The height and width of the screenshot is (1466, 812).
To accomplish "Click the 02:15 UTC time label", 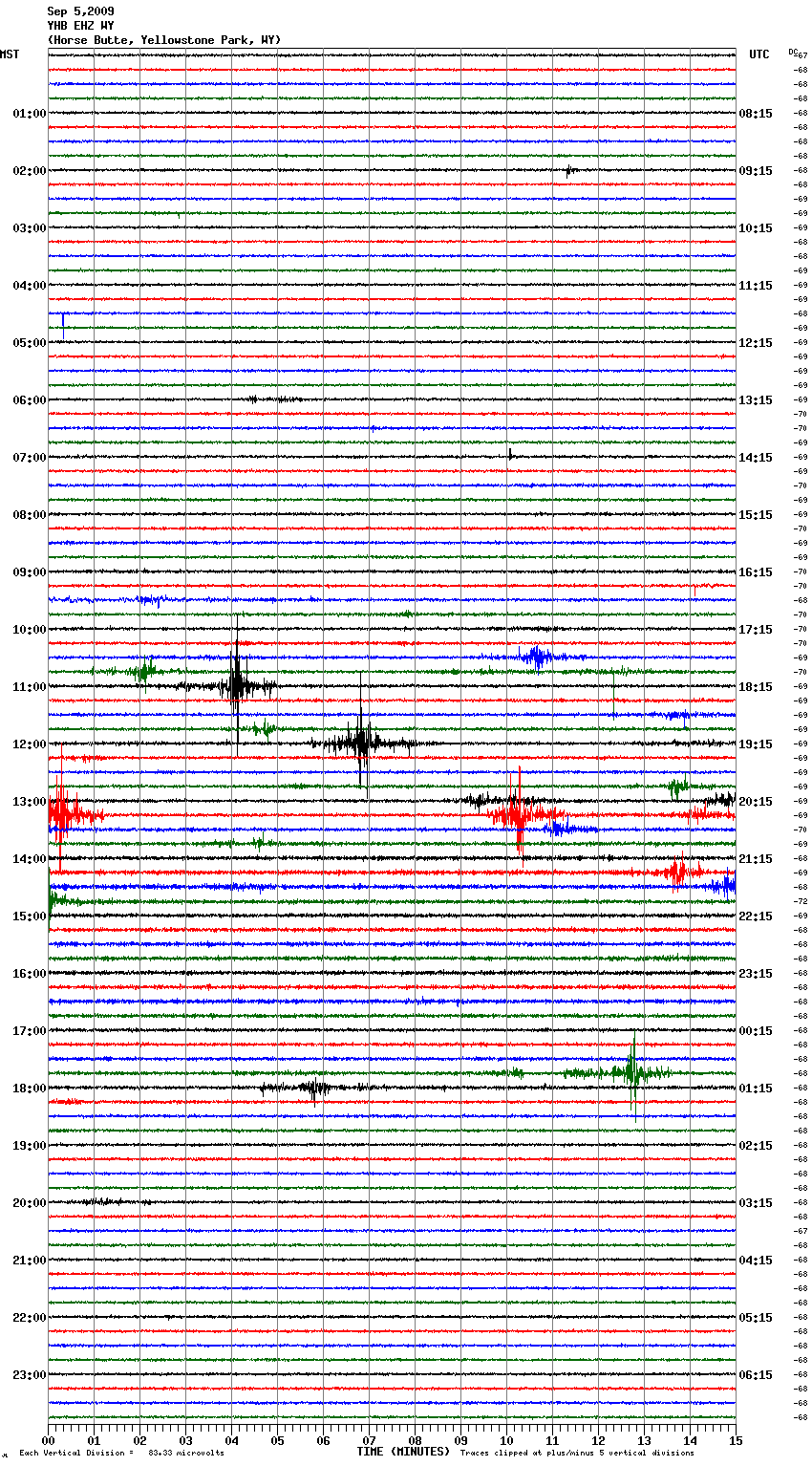I will click(756, 1146).
